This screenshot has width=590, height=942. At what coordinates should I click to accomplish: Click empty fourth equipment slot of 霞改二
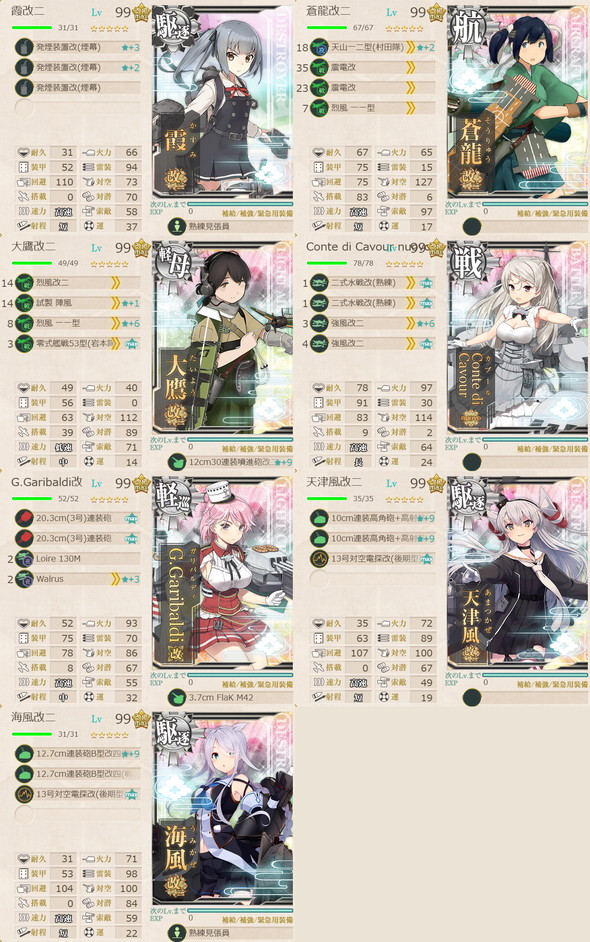pyautogui.click(x=24, y=108)
